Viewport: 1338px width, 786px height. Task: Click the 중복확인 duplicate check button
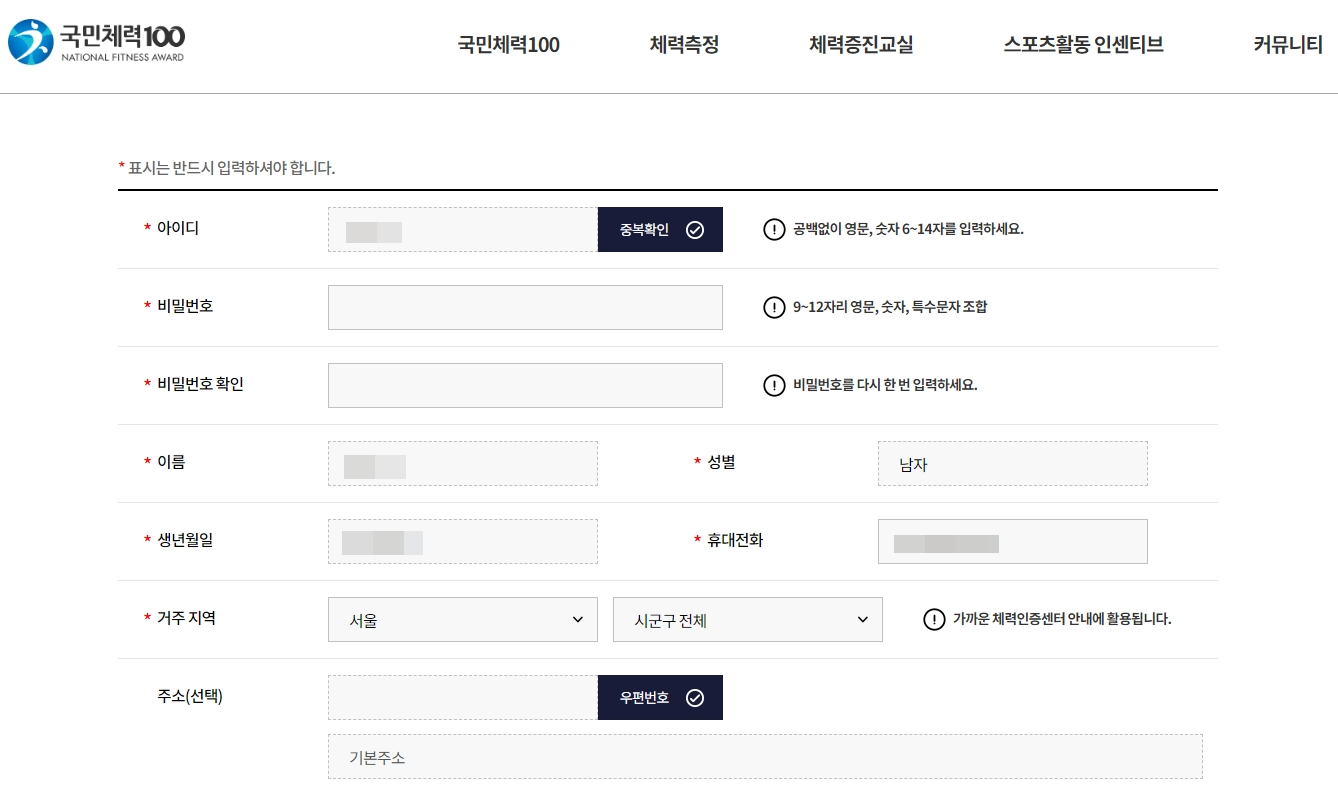tap(660, 229)
